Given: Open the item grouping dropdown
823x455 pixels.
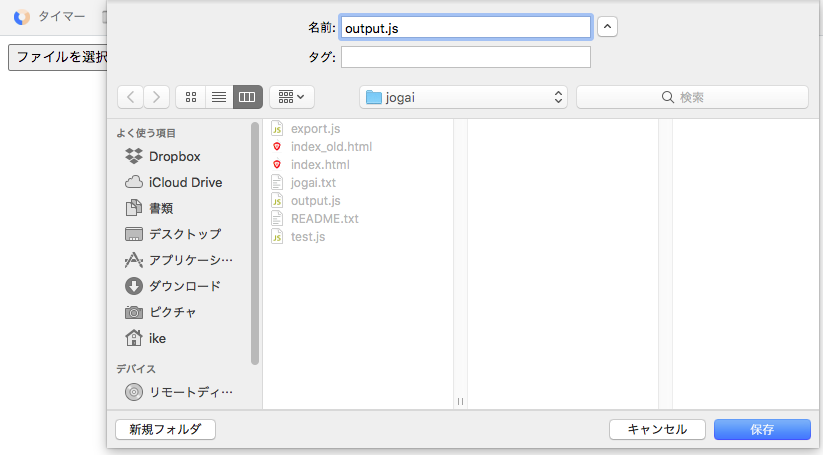Looking at the screenshot, I should 292,97.
